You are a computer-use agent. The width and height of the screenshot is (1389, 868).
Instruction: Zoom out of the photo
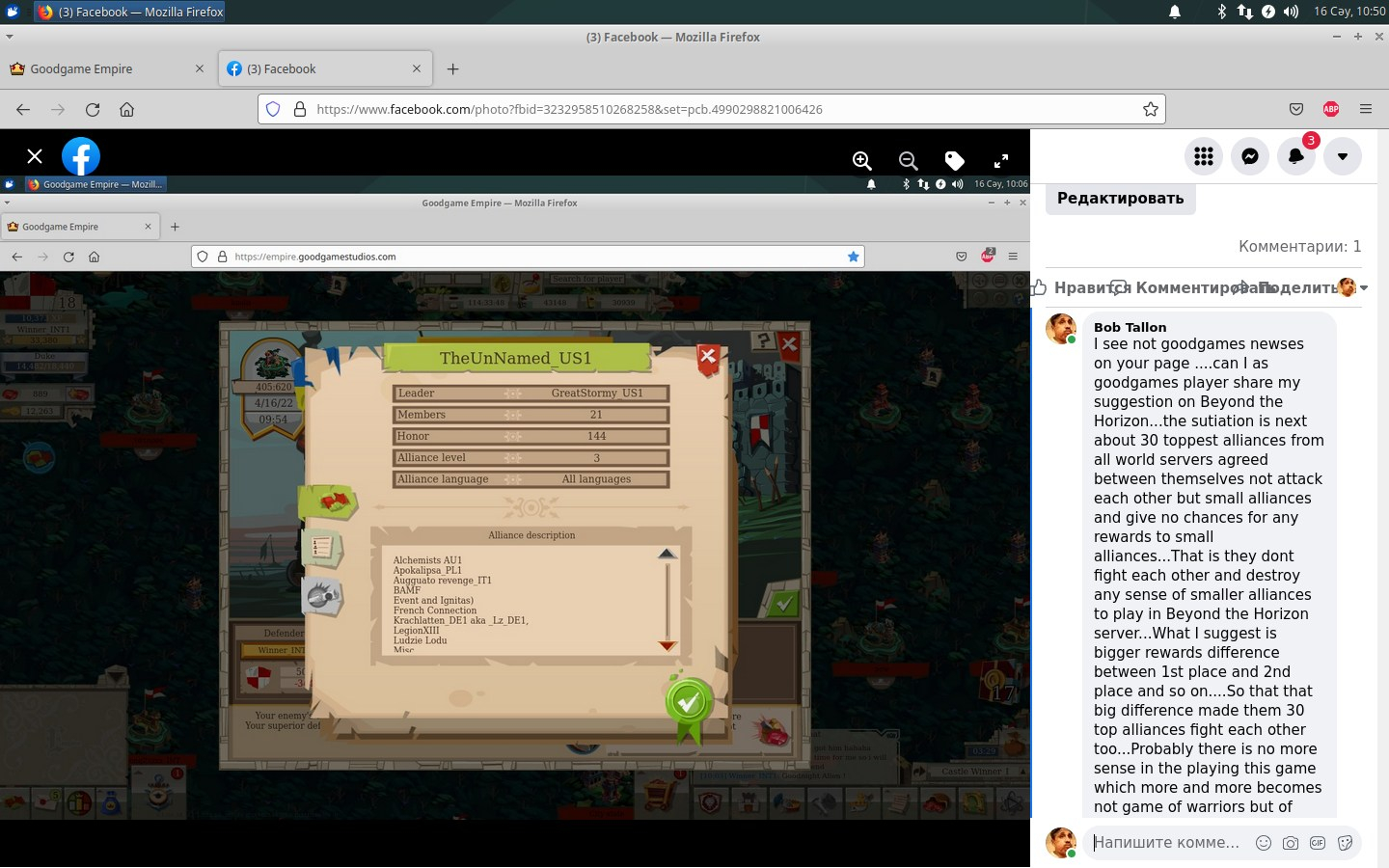tap(909, 161)
